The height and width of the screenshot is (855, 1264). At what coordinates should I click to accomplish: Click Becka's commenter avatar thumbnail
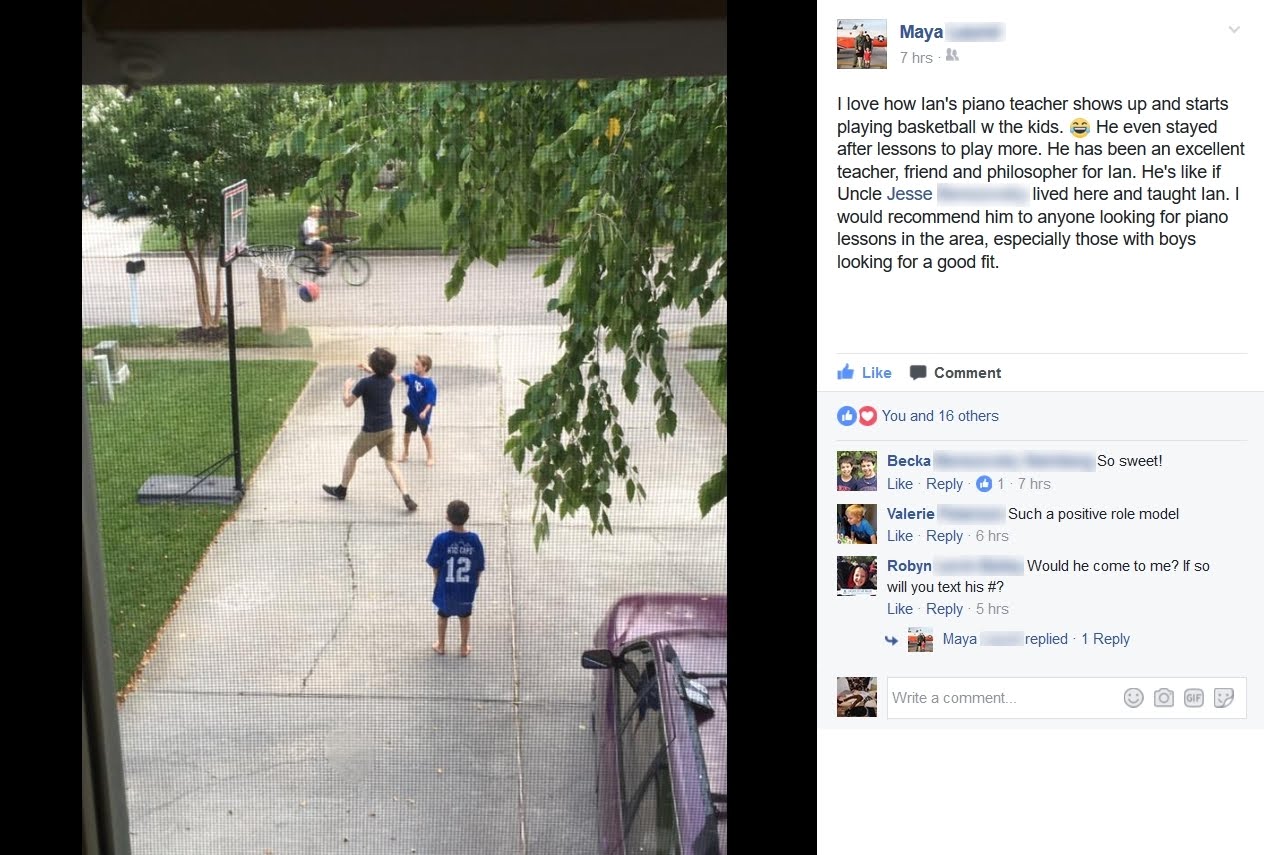coord(857,471)
